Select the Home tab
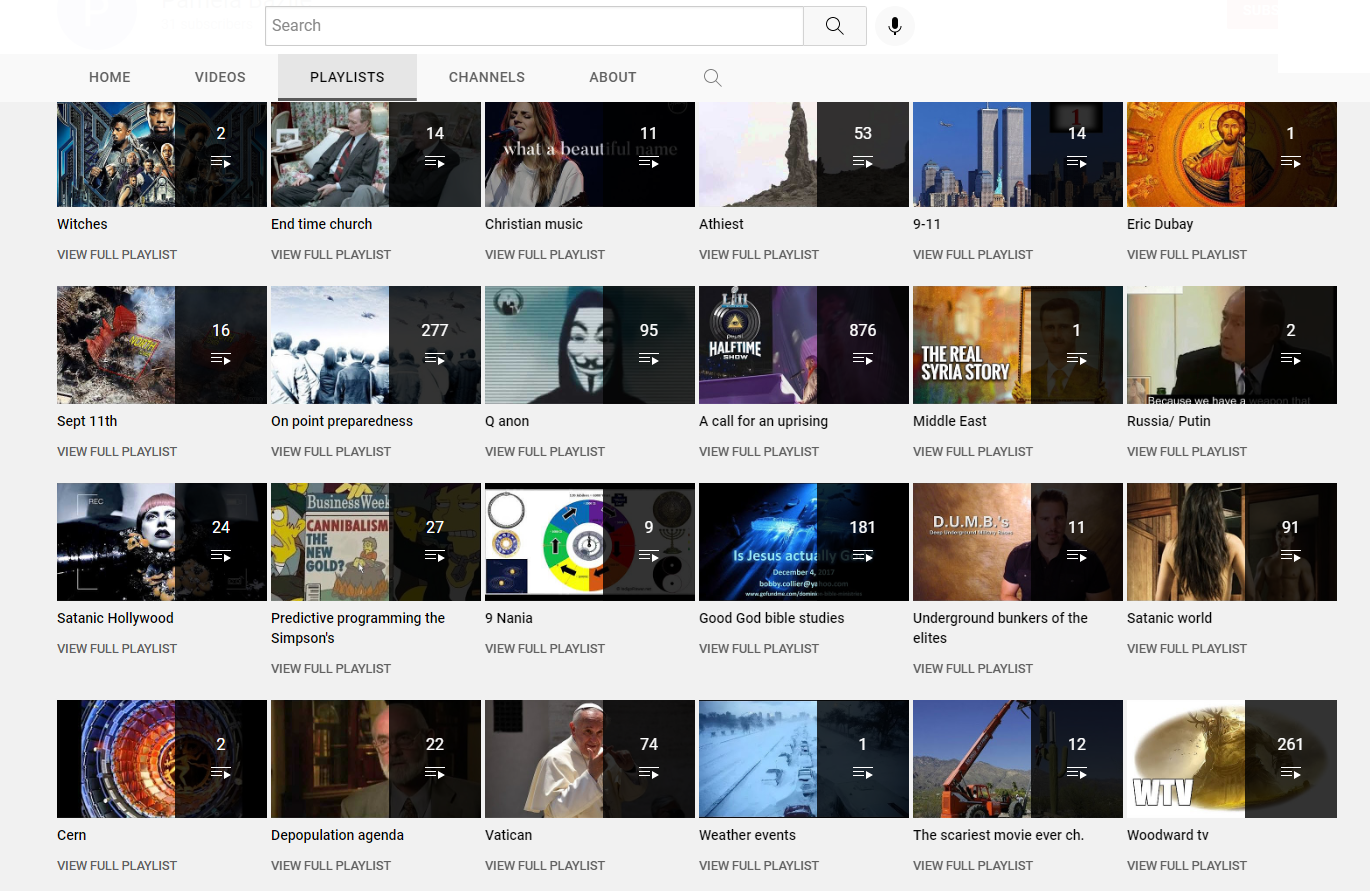This screenshot has height=891, width=1370. (x=110, y=77)
